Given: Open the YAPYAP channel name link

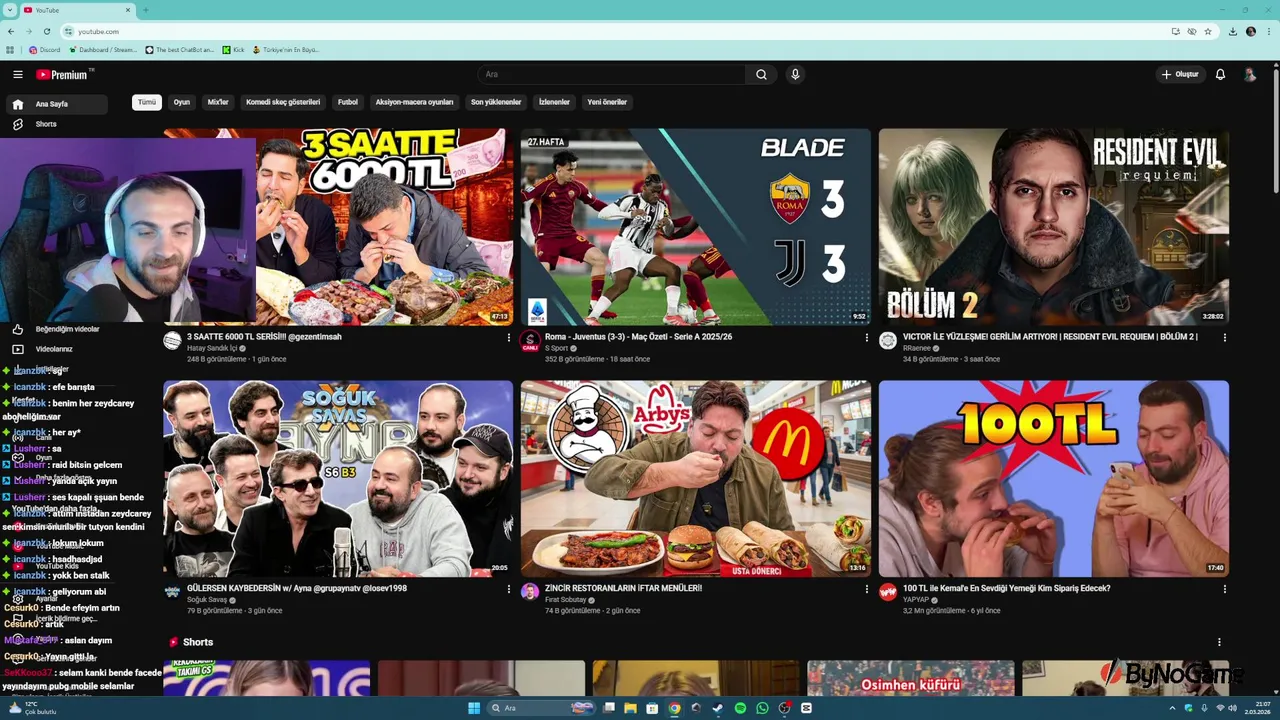Looking at the screenshot, I should (916, 600).
